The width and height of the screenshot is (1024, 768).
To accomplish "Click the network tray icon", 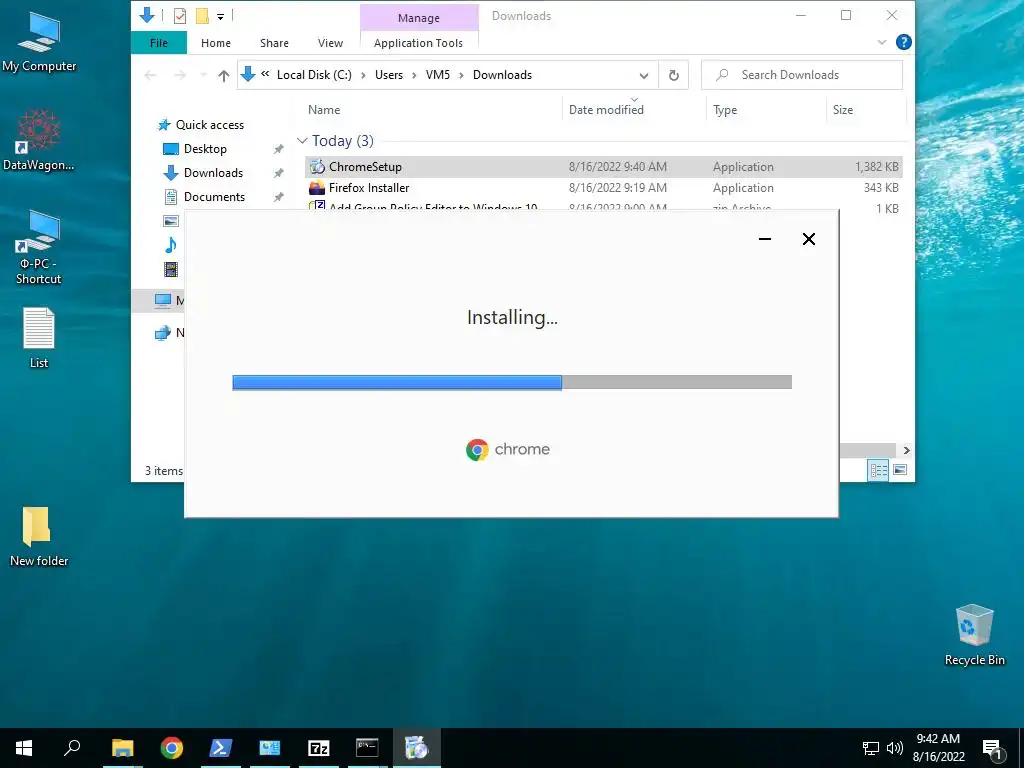I will click(x=871, y=748).
